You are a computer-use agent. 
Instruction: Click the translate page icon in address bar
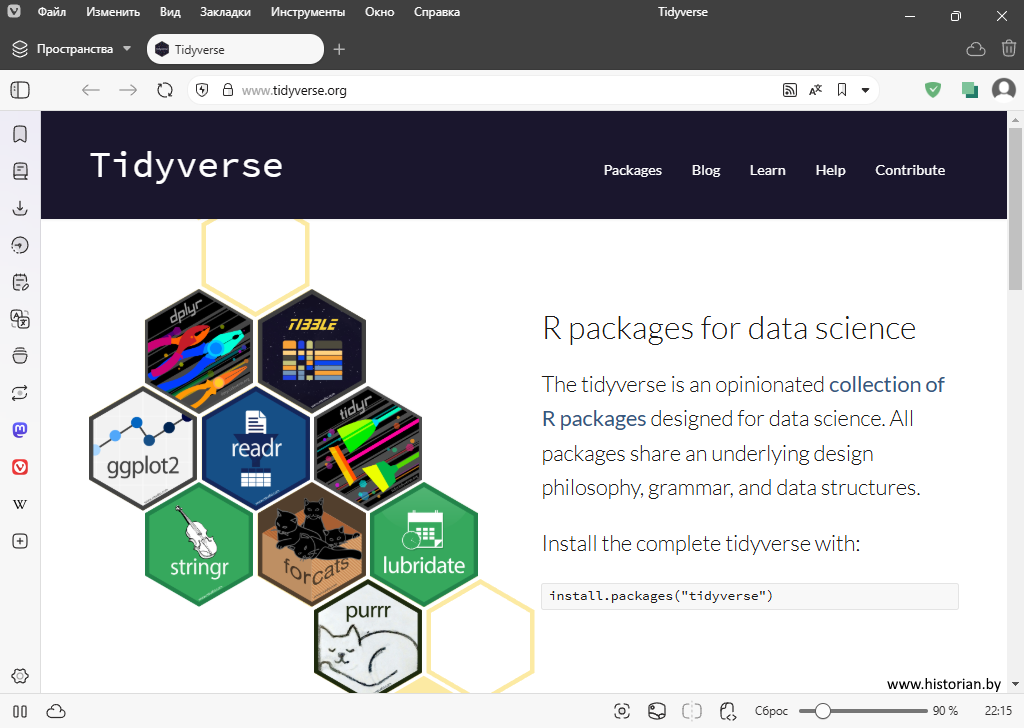pos(816,90)
